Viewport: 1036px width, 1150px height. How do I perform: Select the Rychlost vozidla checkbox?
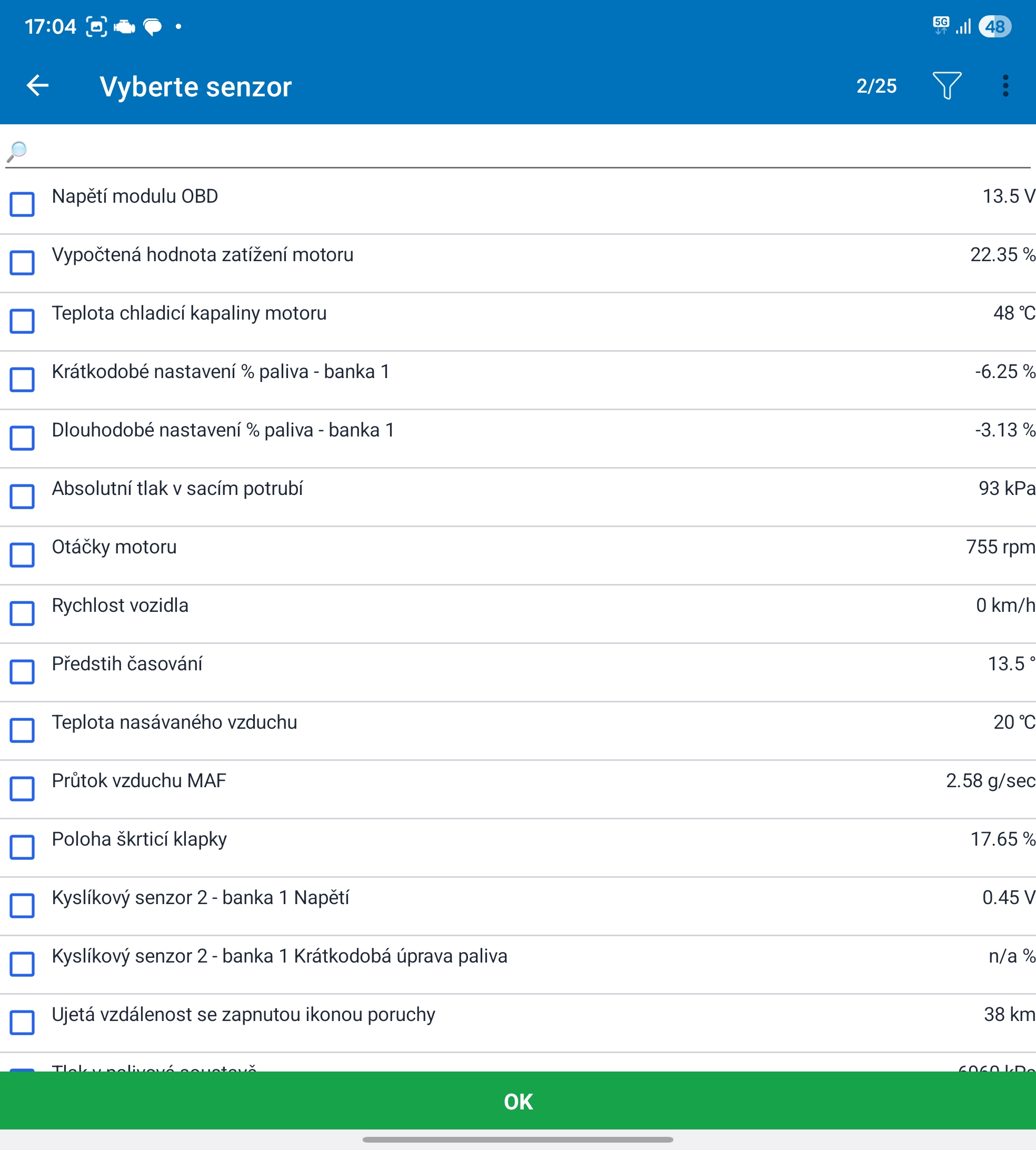(22, 613)
